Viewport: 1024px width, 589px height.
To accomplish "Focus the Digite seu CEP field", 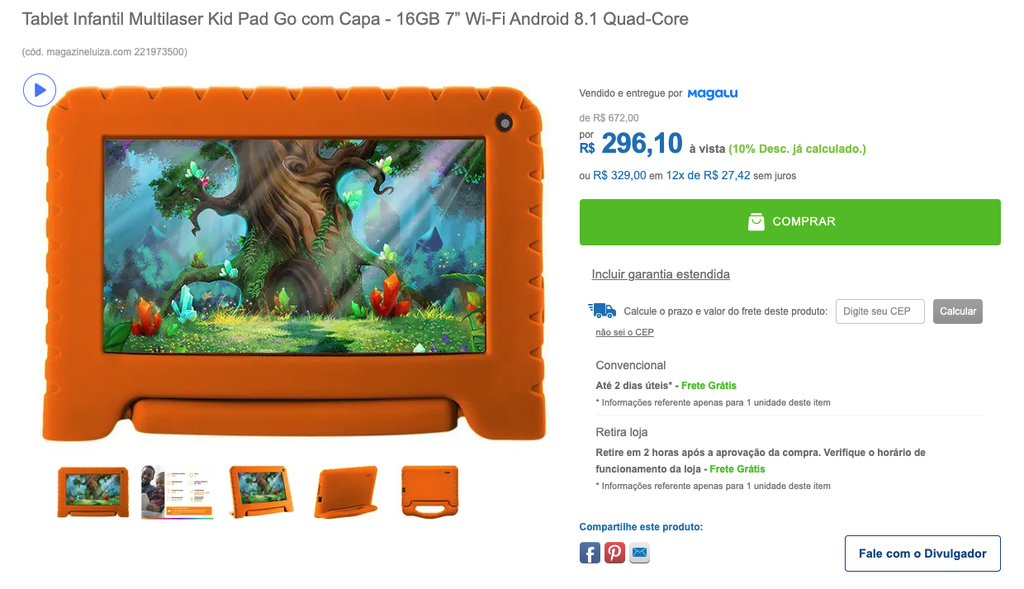I will coord(880,311).
